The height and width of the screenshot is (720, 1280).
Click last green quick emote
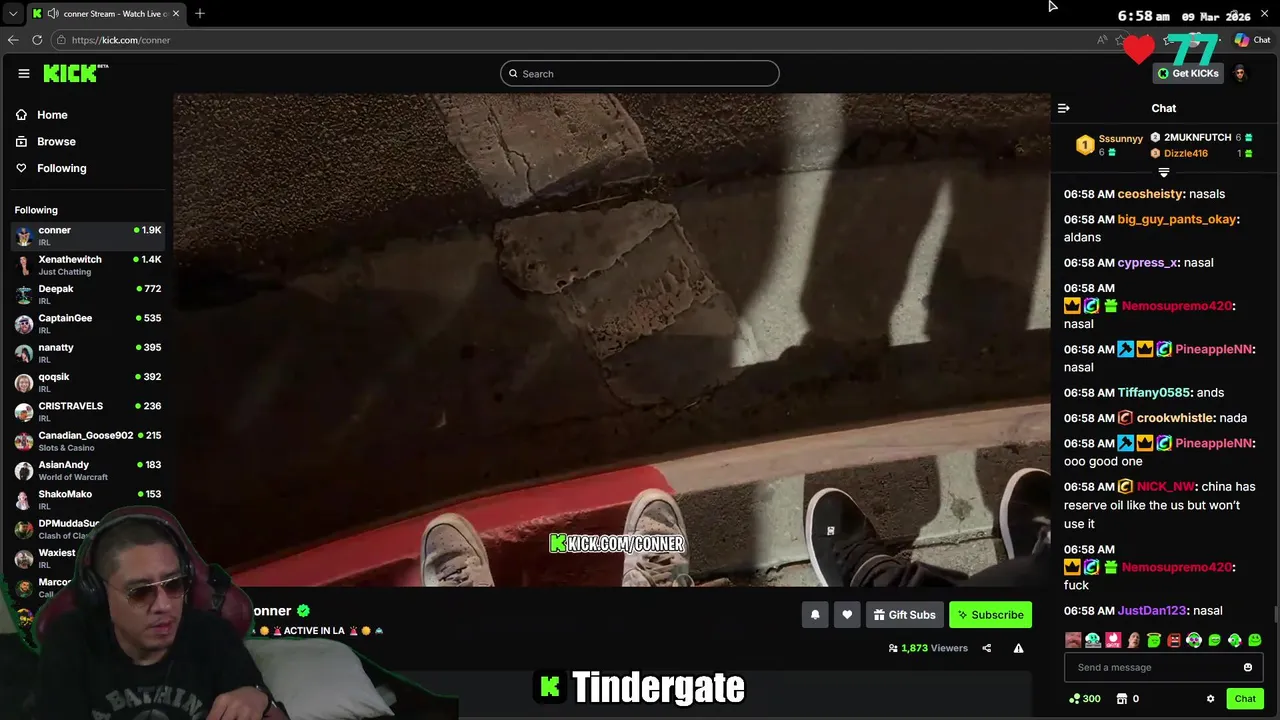coord(1255,640)
